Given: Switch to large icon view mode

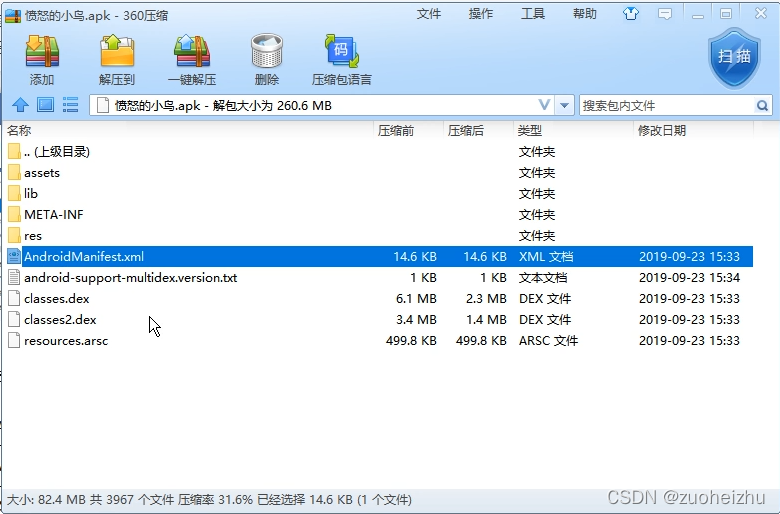Looking at the screenshot, I should pos(45,105).
